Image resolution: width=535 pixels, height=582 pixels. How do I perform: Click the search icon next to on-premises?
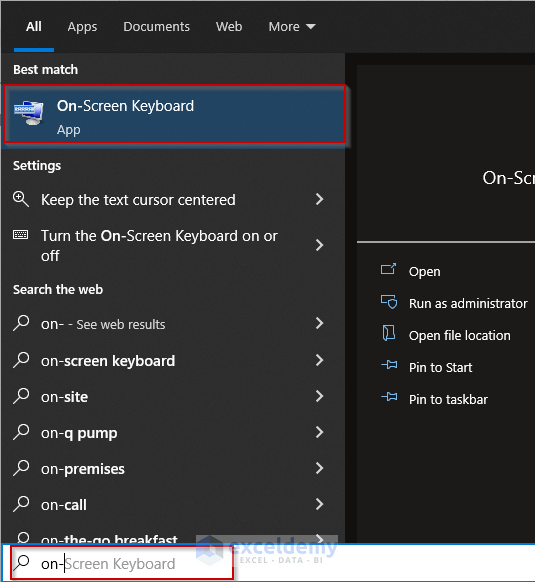click(x=21, y=468)
